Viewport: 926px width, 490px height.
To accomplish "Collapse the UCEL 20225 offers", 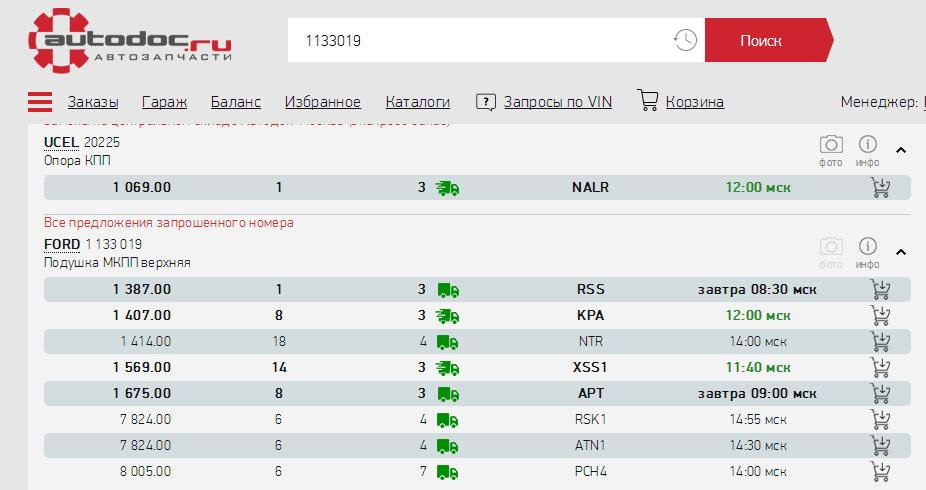I will click(x=901, y=150).
